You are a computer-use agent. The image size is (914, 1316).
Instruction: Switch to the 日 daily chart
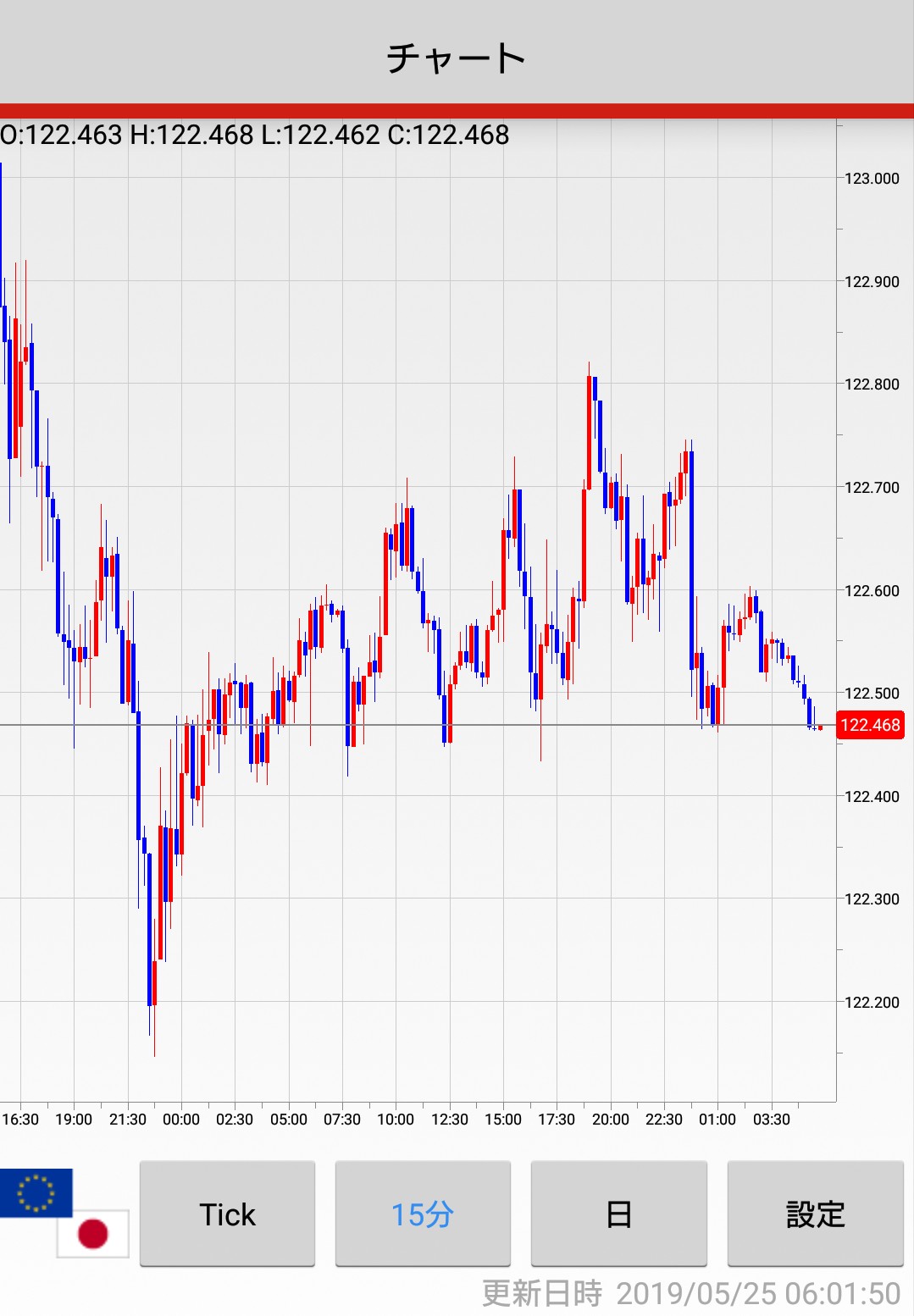[x=618, y=1214]
